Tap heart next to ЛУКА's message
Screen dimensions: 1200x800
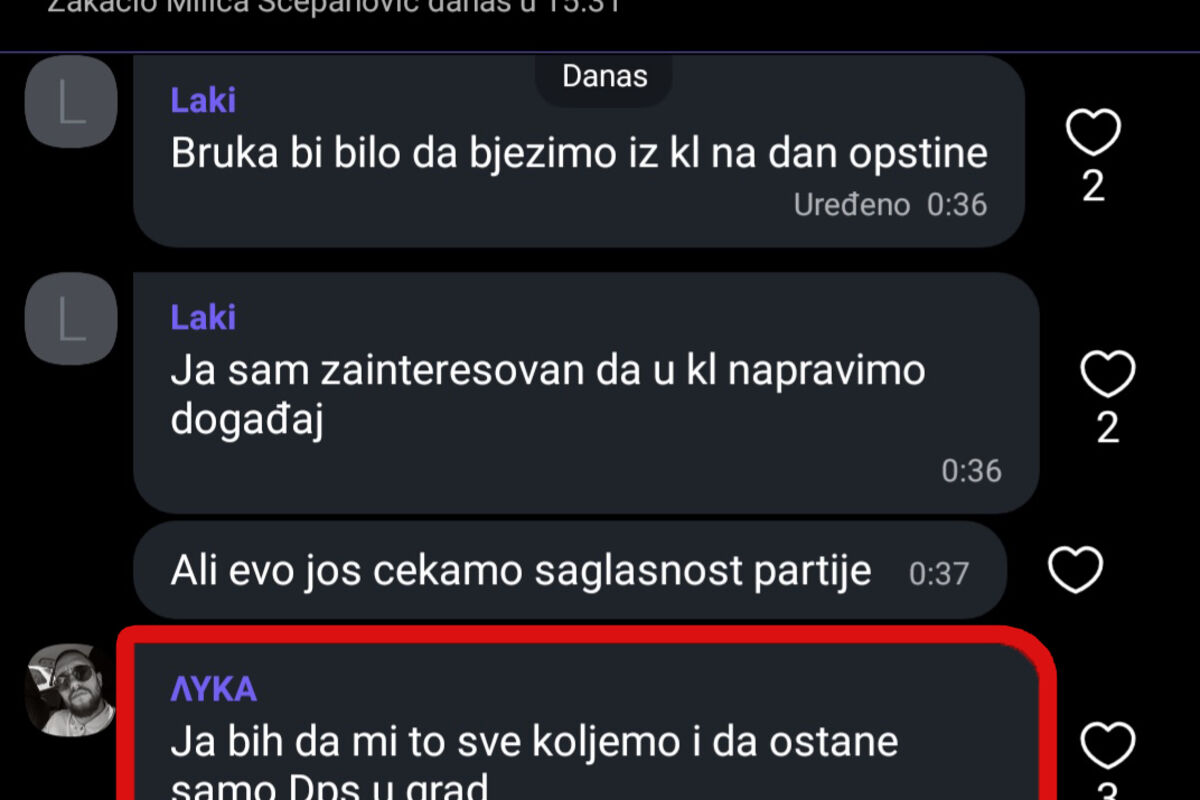(1108, 747)
